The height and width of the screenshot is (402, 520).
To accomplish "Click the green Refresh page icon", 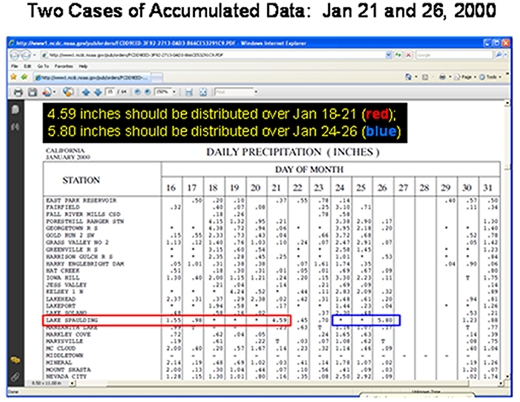I will tap(398, 55).
